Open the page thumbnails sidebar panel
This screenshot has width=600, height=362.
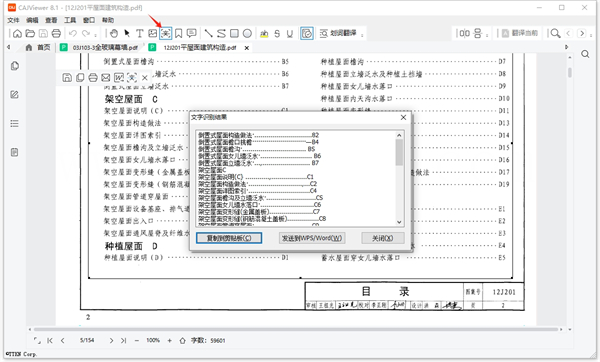tap(15, 66)
